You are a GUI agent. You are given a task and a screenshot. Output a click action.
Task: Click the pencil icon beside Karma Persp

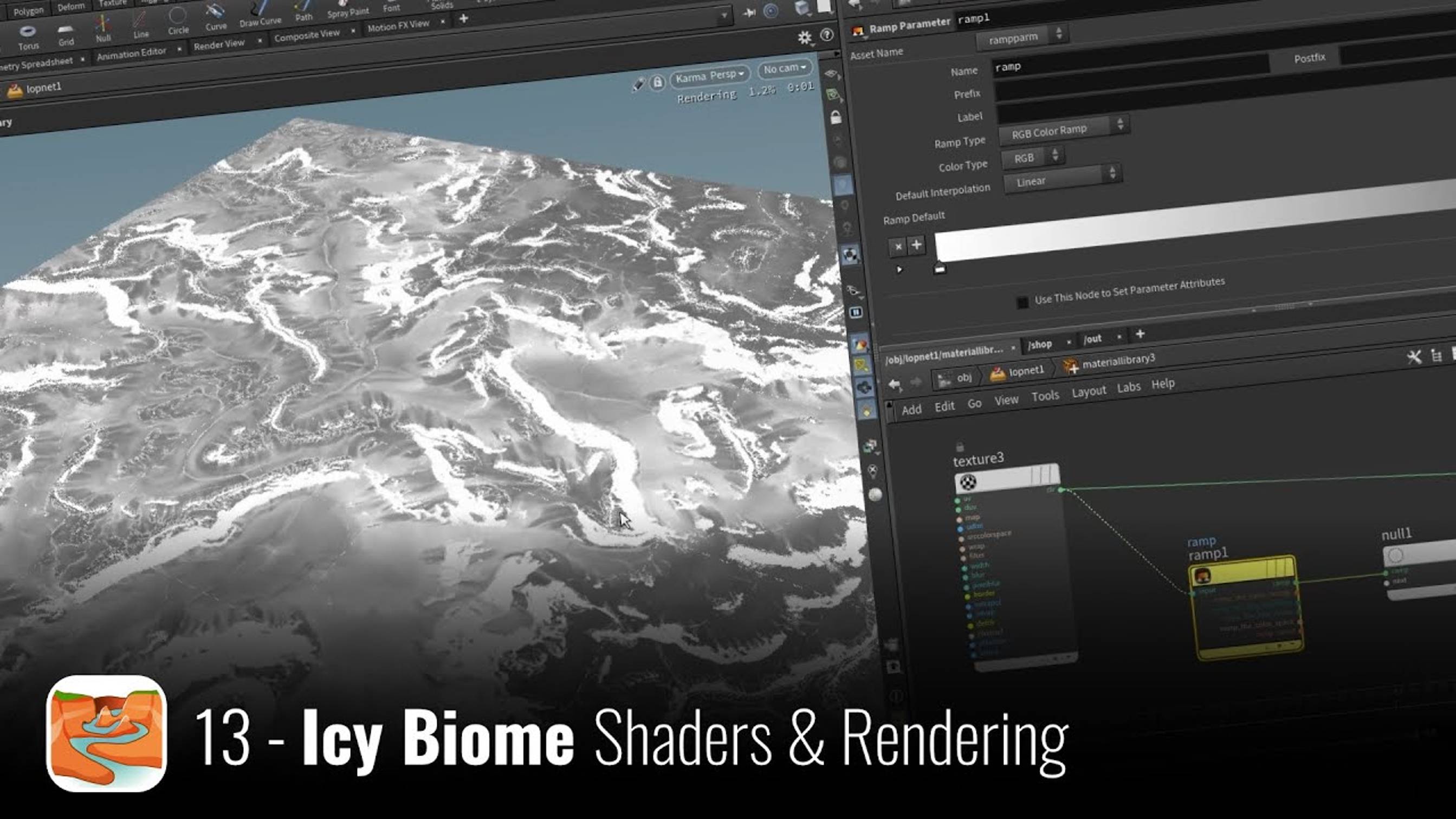[x=638, y=85]
